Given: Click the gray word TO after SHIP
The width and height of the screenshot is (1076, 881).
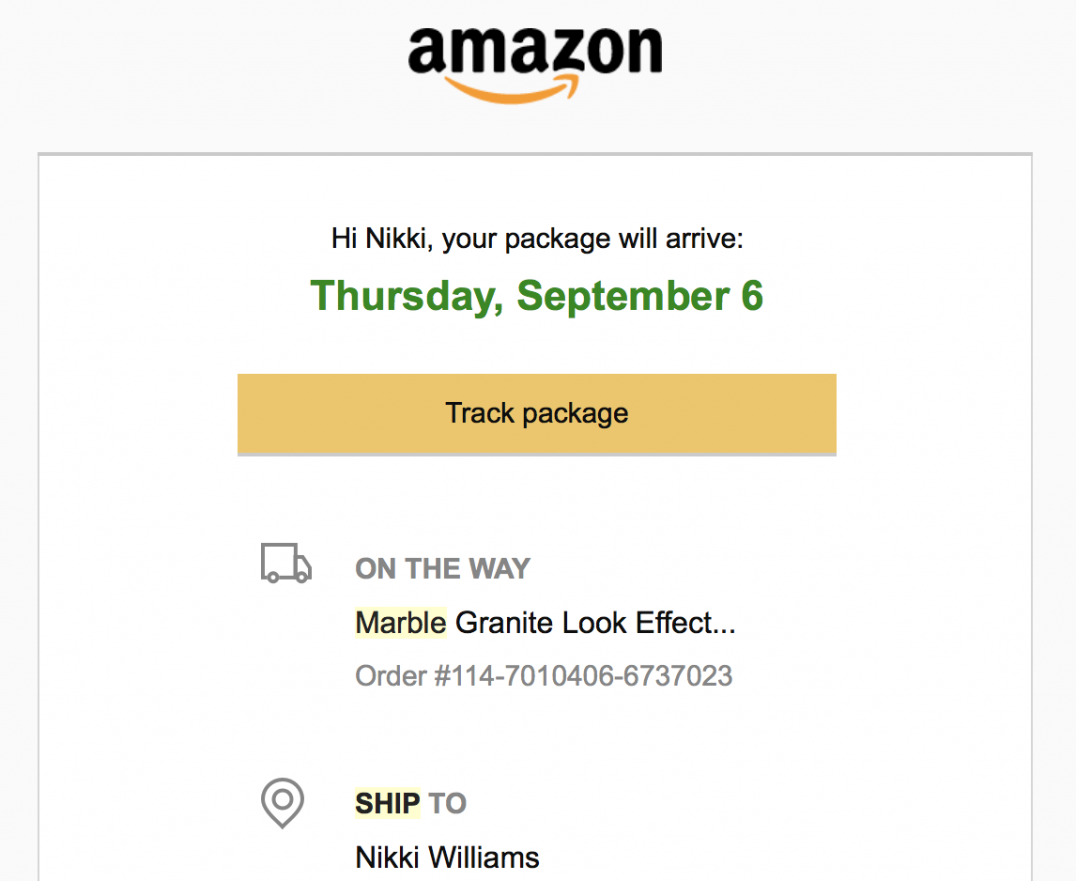Looking at the screenshot, I should 448,803.
